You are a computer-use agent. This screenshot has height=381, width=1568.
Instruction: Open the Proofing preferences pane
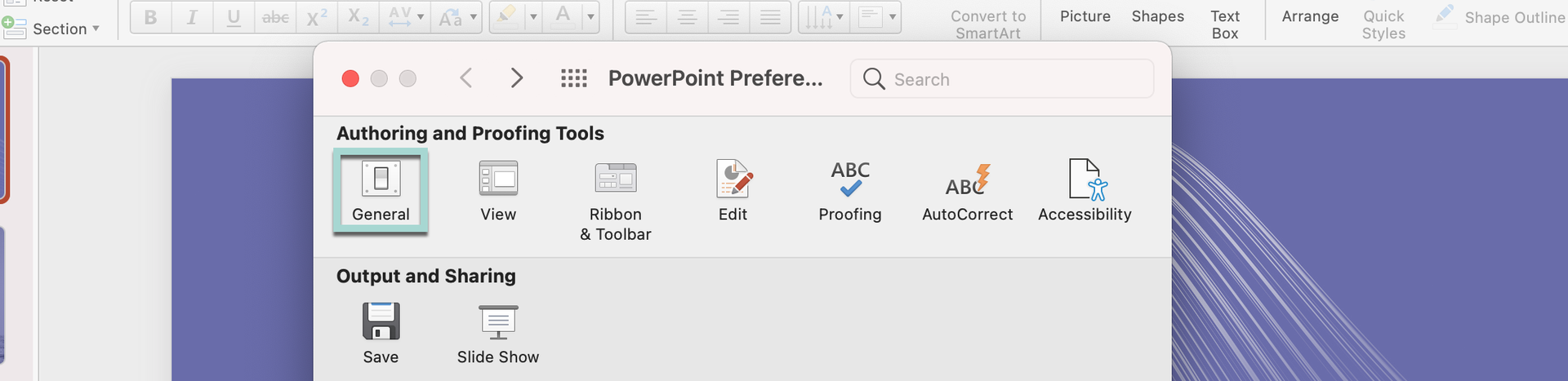(850, 190)
